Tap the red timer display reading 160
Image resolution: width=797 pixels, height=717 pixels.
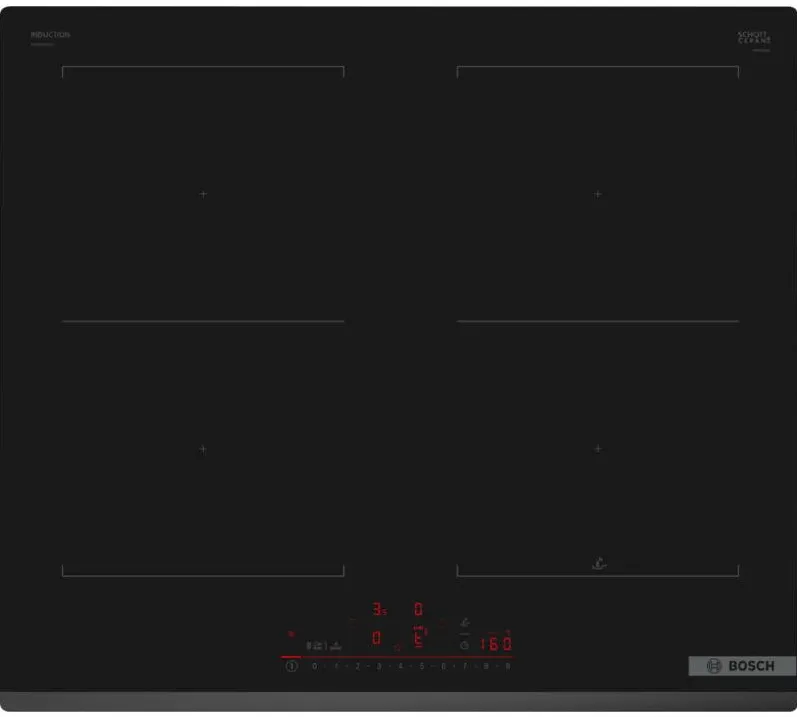pos(496,644)
